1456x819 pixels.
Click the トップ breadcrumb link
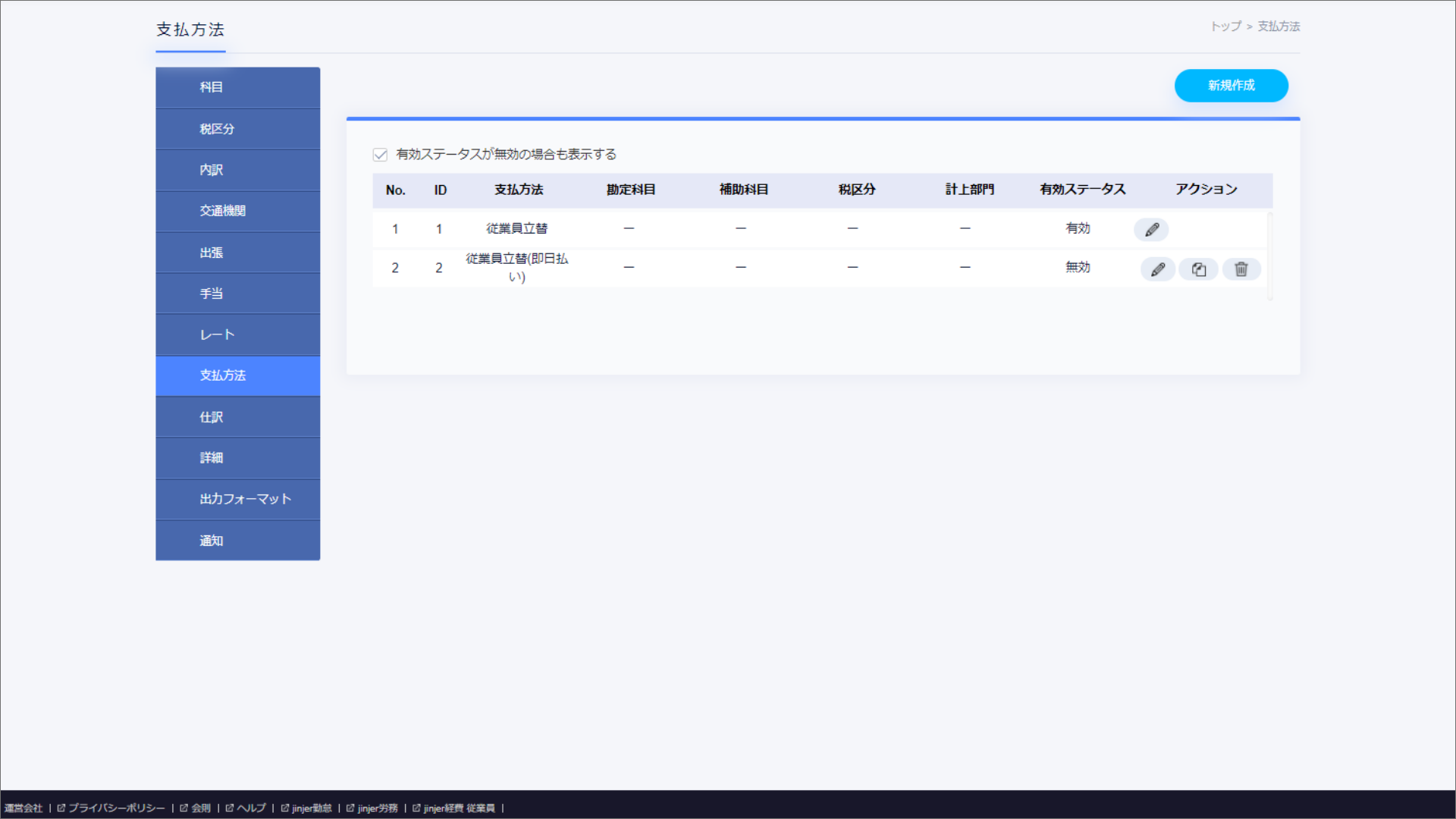[x=1225, y=27]
